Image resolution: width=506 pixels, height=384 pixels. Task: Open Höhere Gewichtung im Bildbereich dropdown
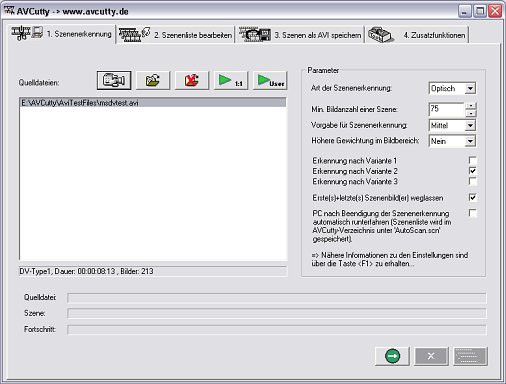click(x=470, y=141)
